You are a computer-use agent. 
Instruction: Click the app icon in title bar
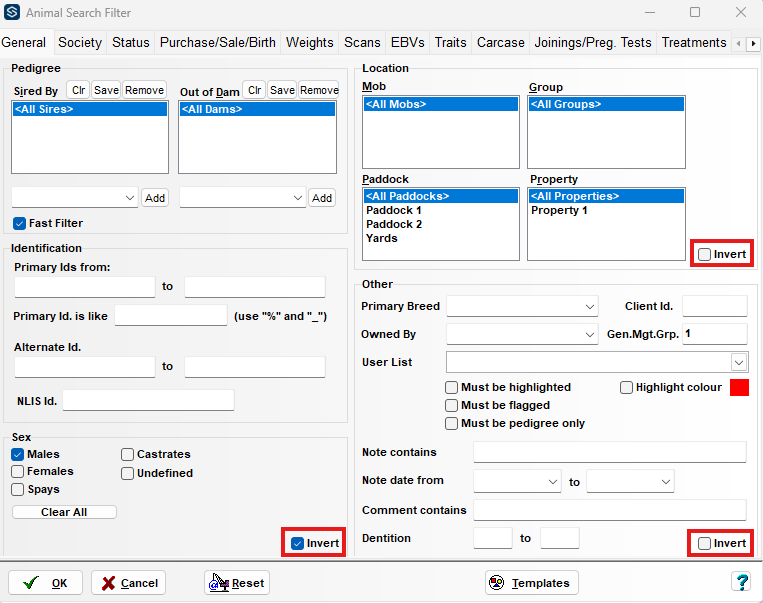tap(12, 13)
